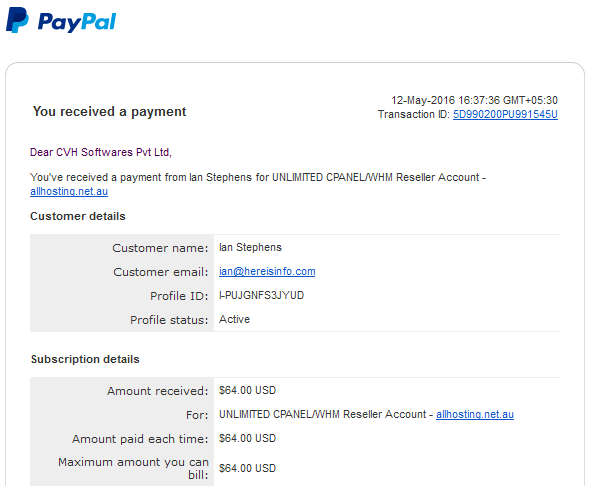Select customer name value Ian Stephens
The image size is (603, 486).
click(x=250, y=247)
